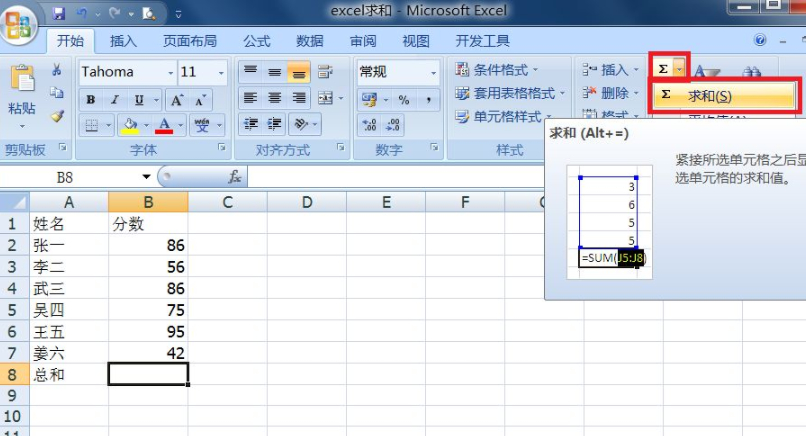806x436 pixels.
Task: Open the Customize Quick Access Toolbar arrow
Action: point(178,14)
